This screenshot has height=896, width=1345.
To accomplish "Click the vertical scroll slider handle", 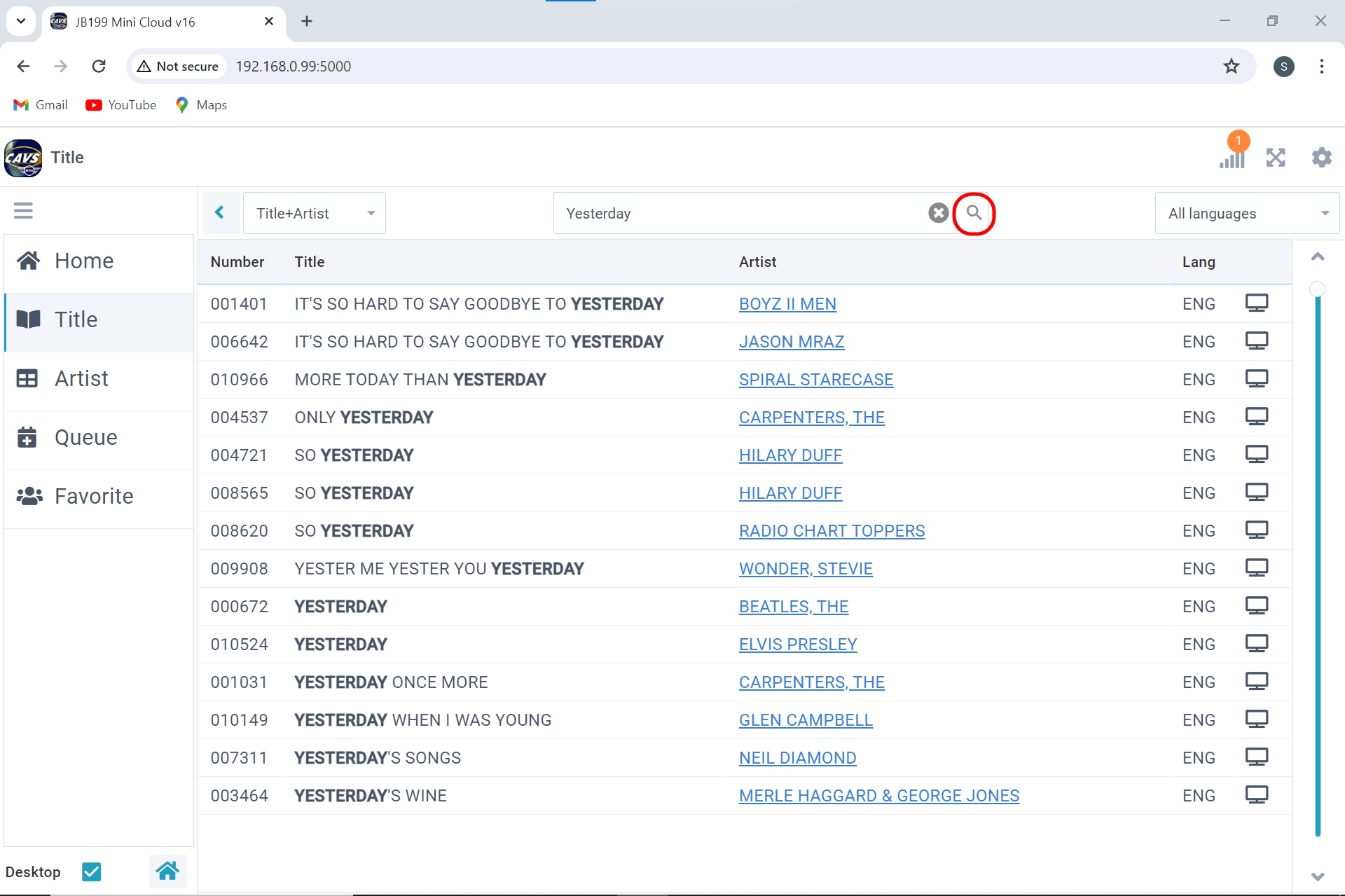I will [x=1318, y=289].
